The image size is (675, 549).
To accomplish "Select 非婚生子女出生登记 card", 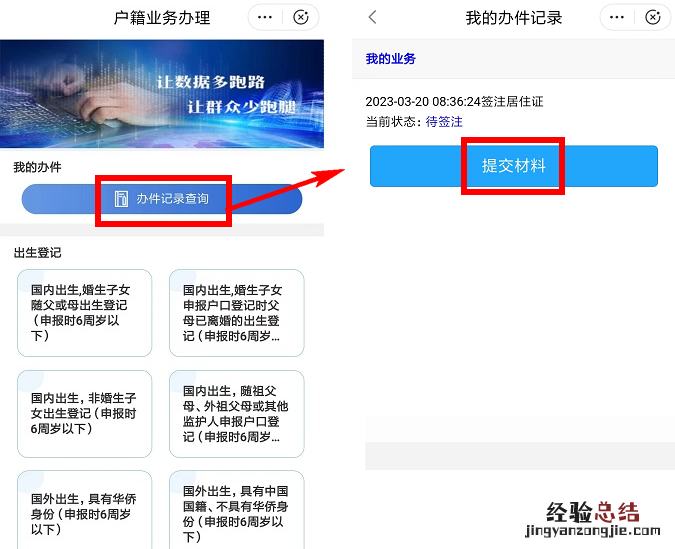I will [84, 414].
